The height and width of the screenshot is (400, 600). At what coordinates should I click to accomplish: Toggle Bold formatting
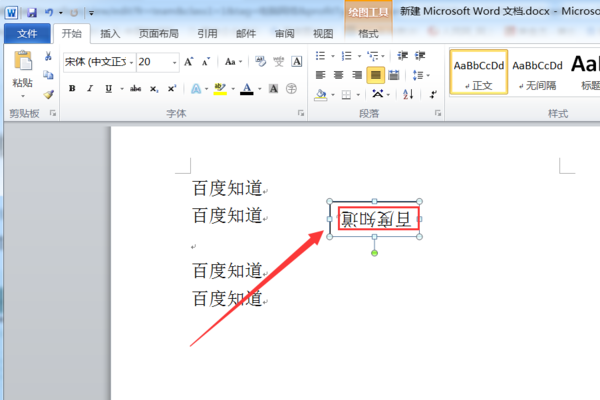click(x=72, y=89)
